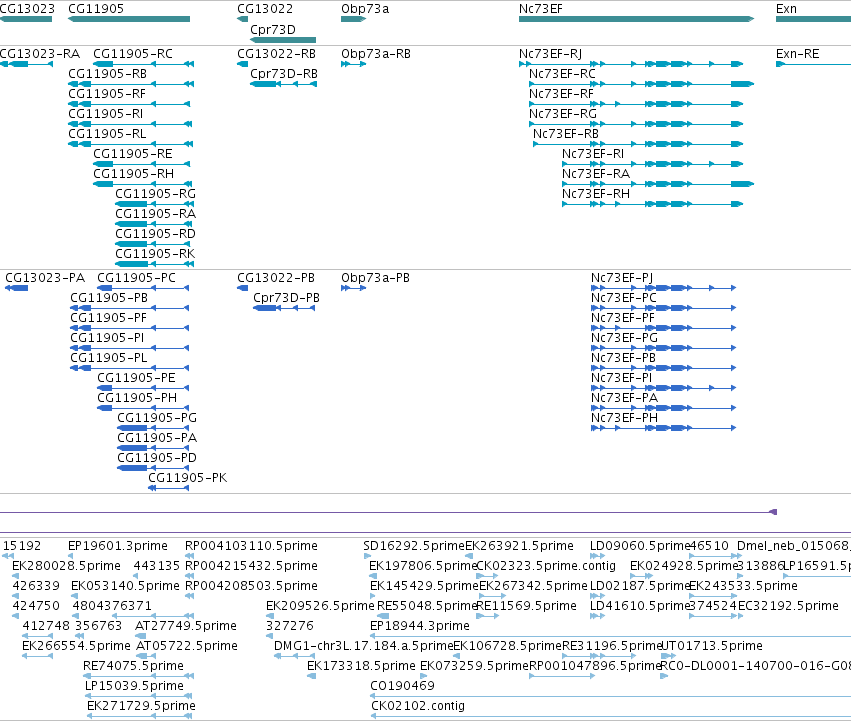The image size is (851, 721).
Task: Open protein Cpr73D-PB label
Action: [x=286, y=298]
